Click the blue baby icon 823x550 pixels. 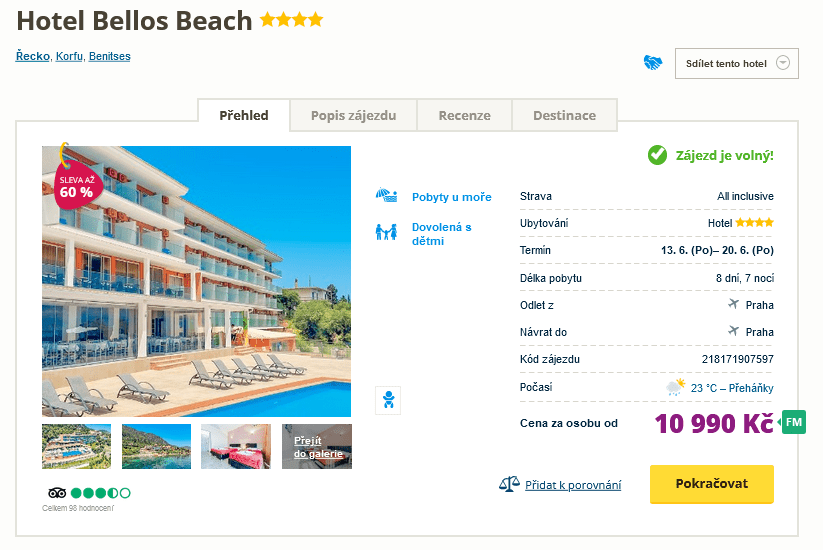pos(389,401)
